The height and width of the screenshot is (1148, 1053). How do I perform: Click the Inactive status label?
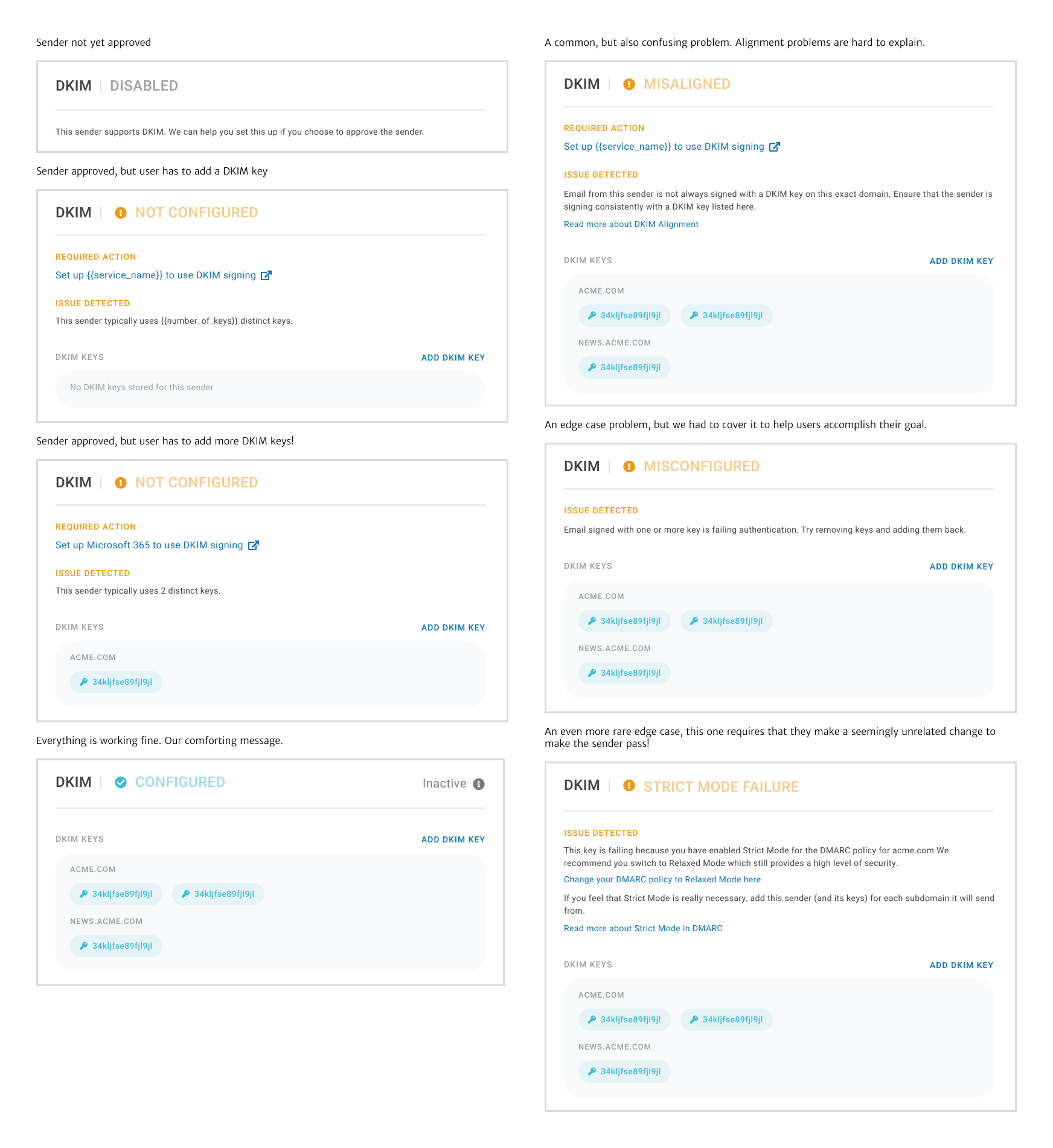444,784
